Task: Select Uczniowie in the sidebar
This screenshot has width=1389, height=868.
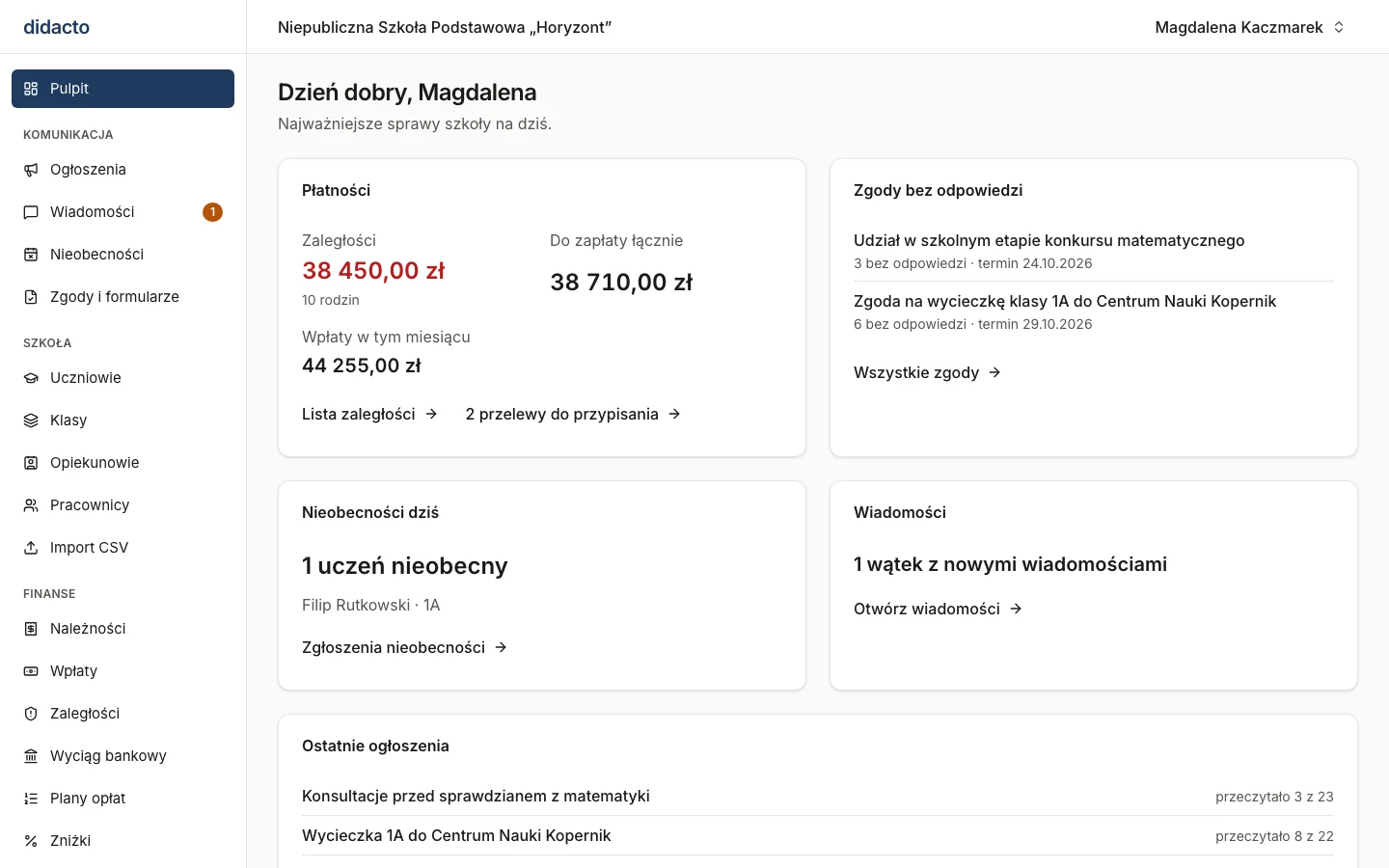Action: (123, 378)
